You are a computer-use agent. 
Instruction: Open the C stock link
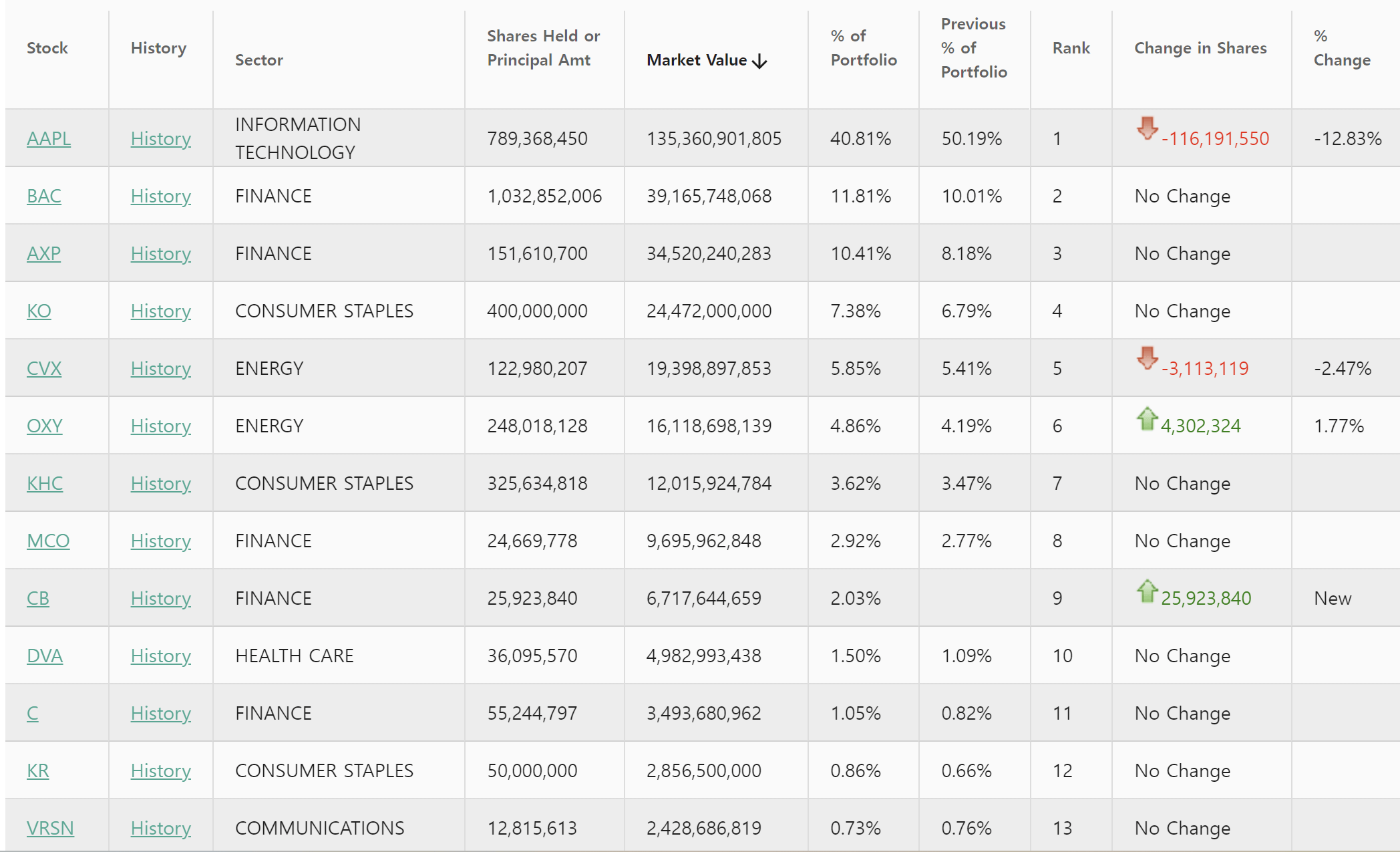33,713
